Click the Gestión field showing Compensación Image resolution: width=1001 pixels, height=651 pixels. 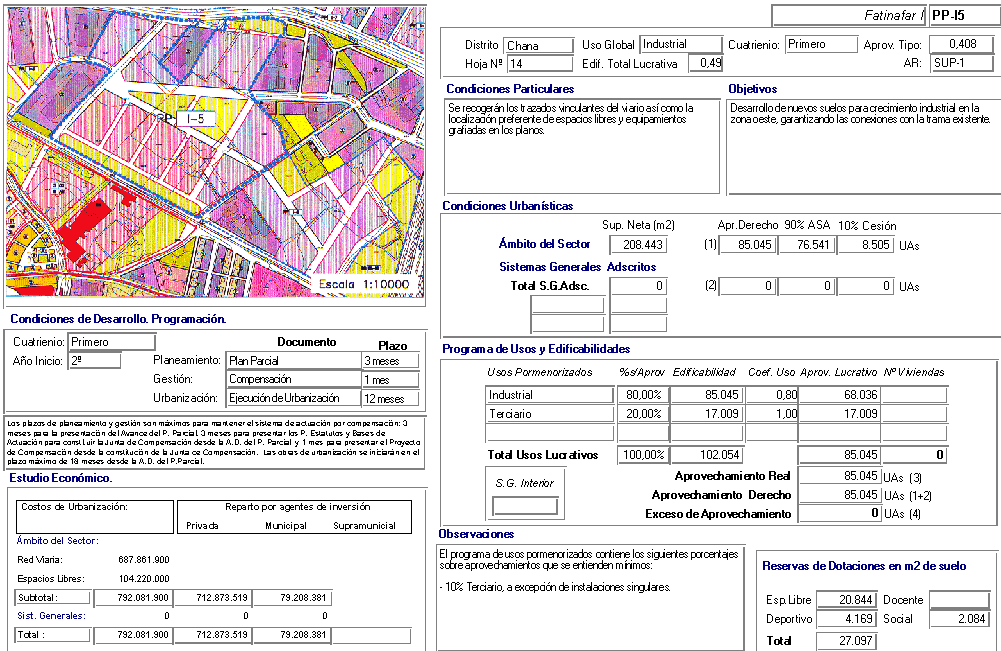coord(293,380)
